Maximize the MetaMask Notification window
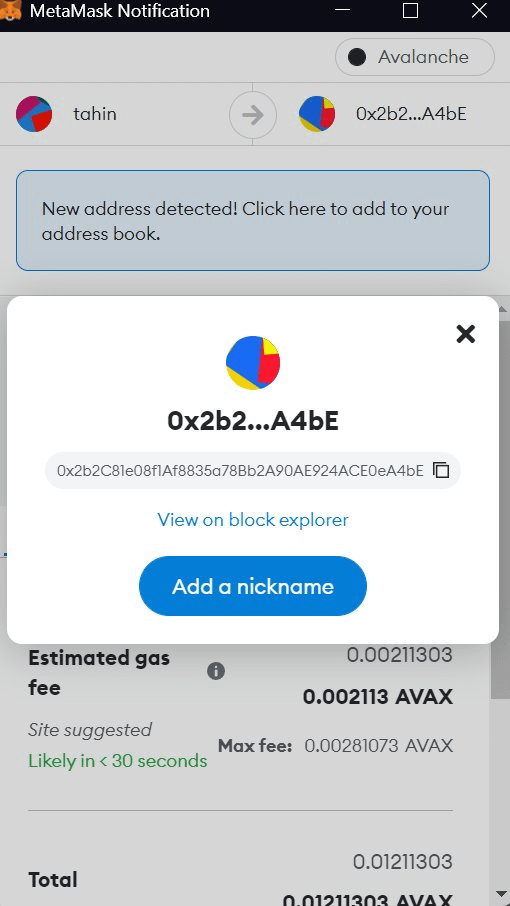Viewport: 510px width, 906px height. pyautogui.click(x=410, y=10)
